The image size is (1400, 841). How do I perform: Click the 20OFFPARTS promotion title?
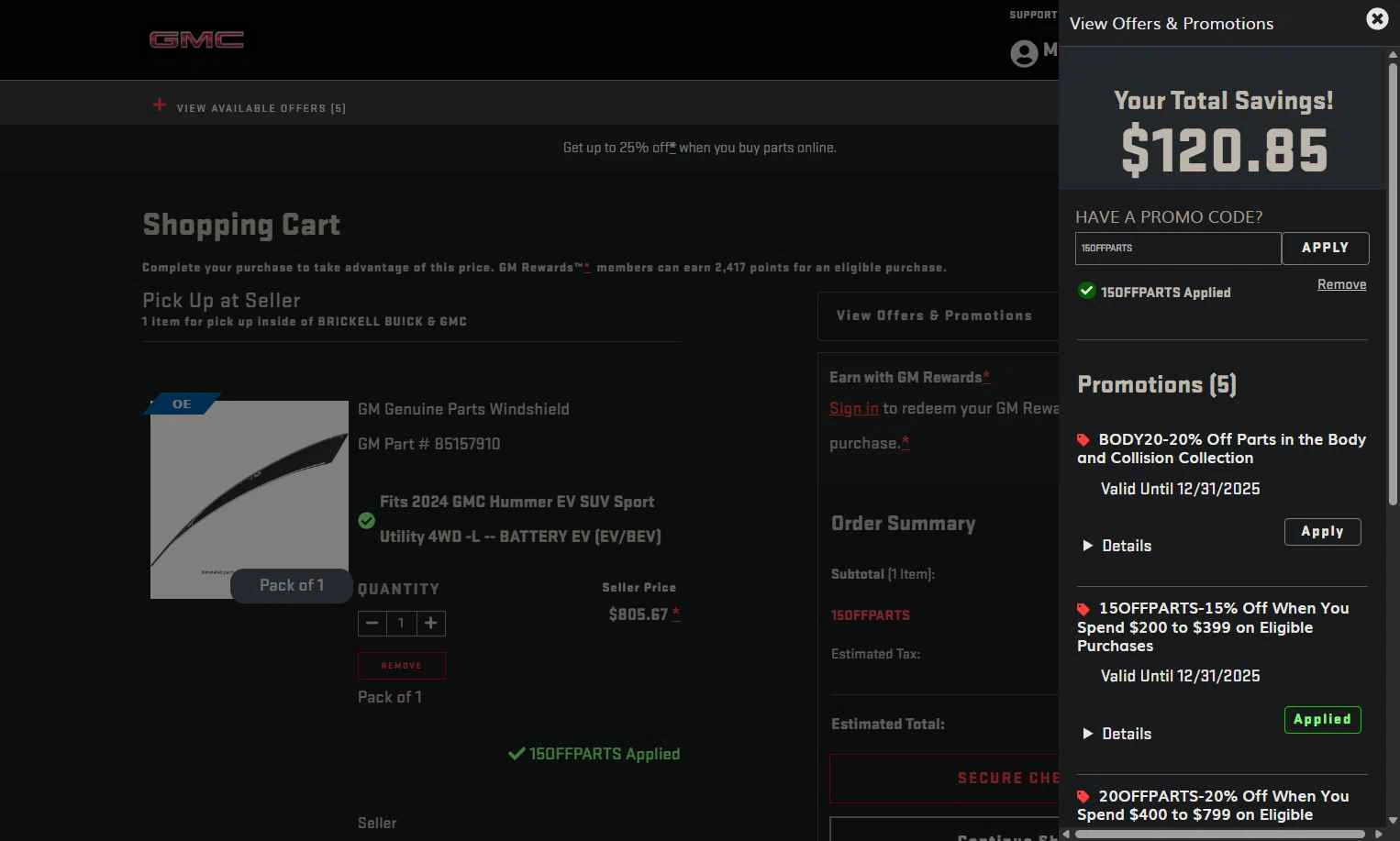pyautogui.click(x=1213, y=806)
